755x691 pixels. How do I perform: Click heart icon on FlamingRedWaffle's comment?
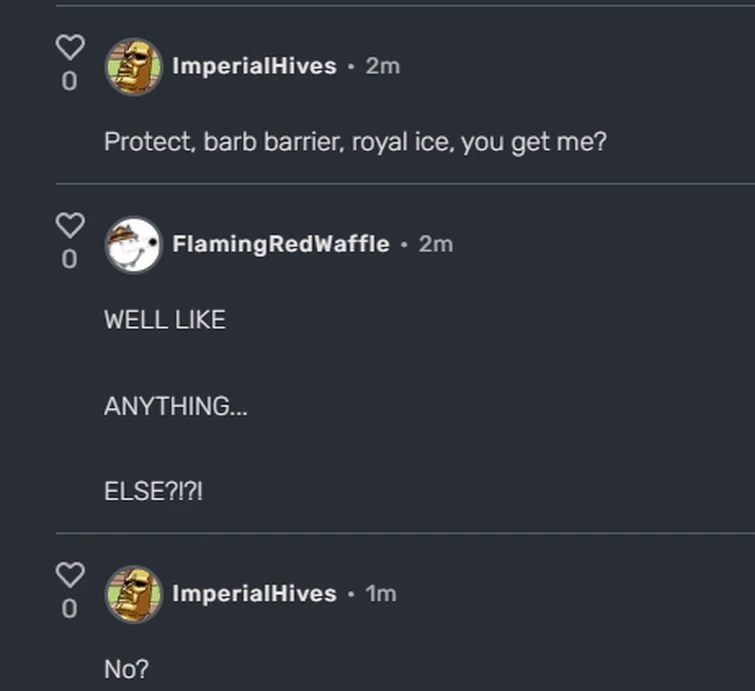pos(69,225)
